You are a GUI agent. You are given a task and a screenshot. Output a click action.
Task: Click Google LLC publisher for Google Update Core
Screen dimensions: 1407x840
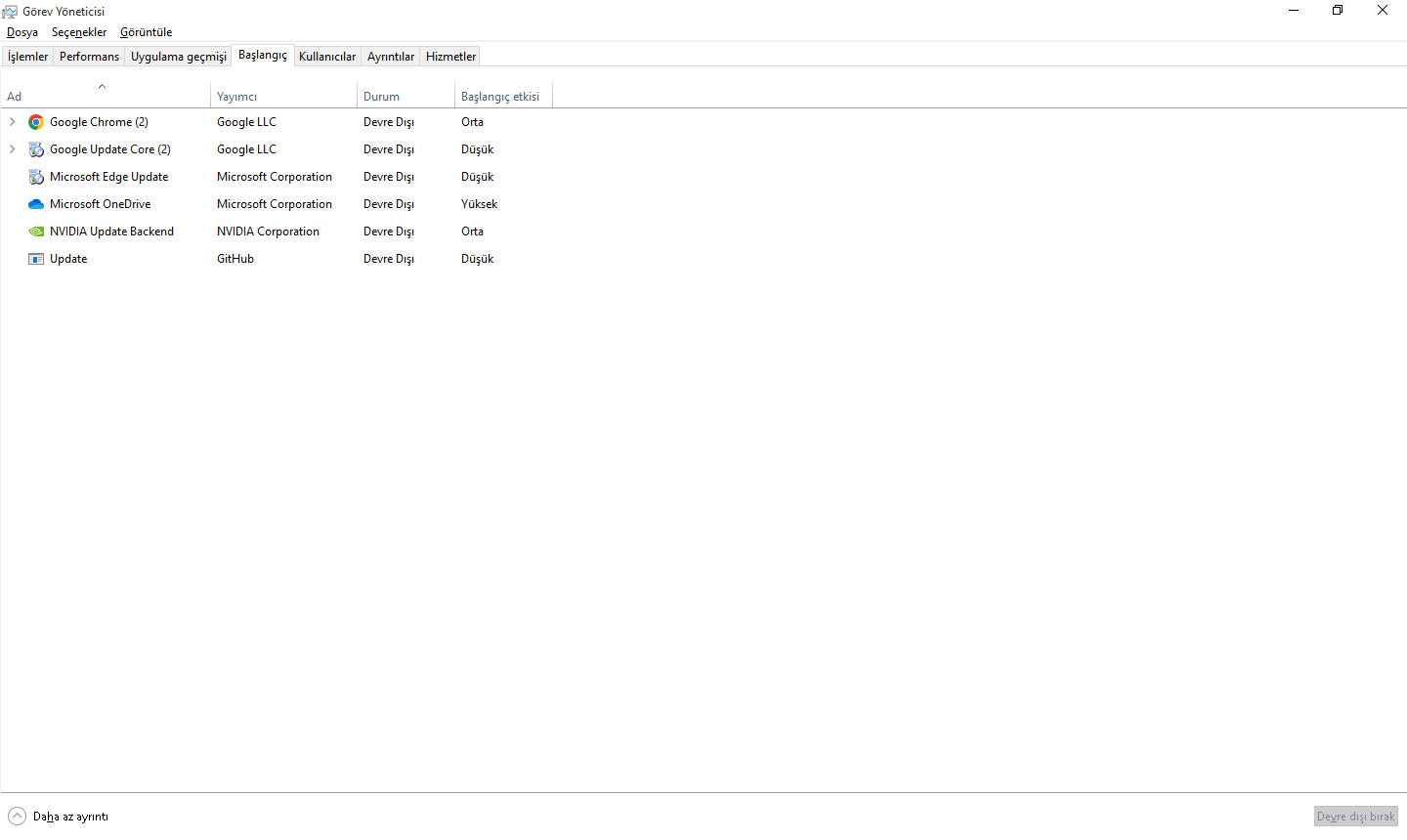[246, 149]
